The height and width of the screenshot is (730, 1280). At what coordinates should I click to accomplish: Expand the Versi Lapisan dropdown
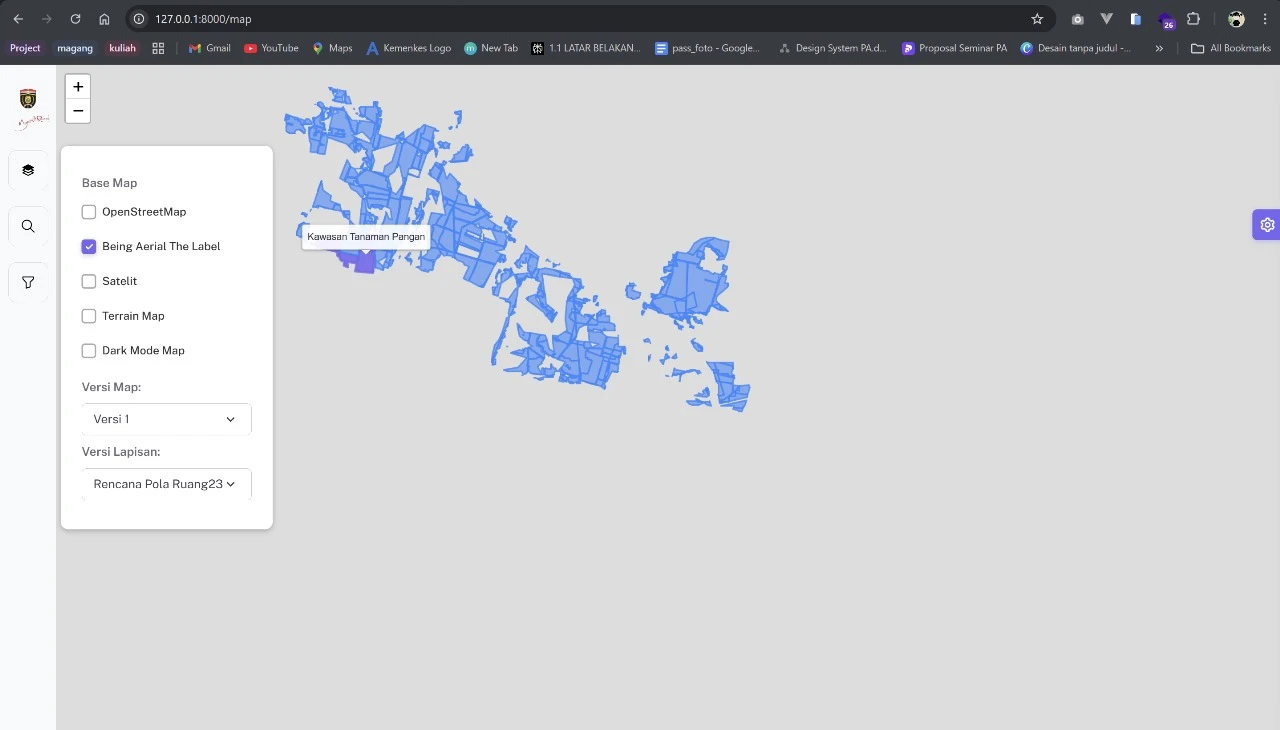coord(165,484)
